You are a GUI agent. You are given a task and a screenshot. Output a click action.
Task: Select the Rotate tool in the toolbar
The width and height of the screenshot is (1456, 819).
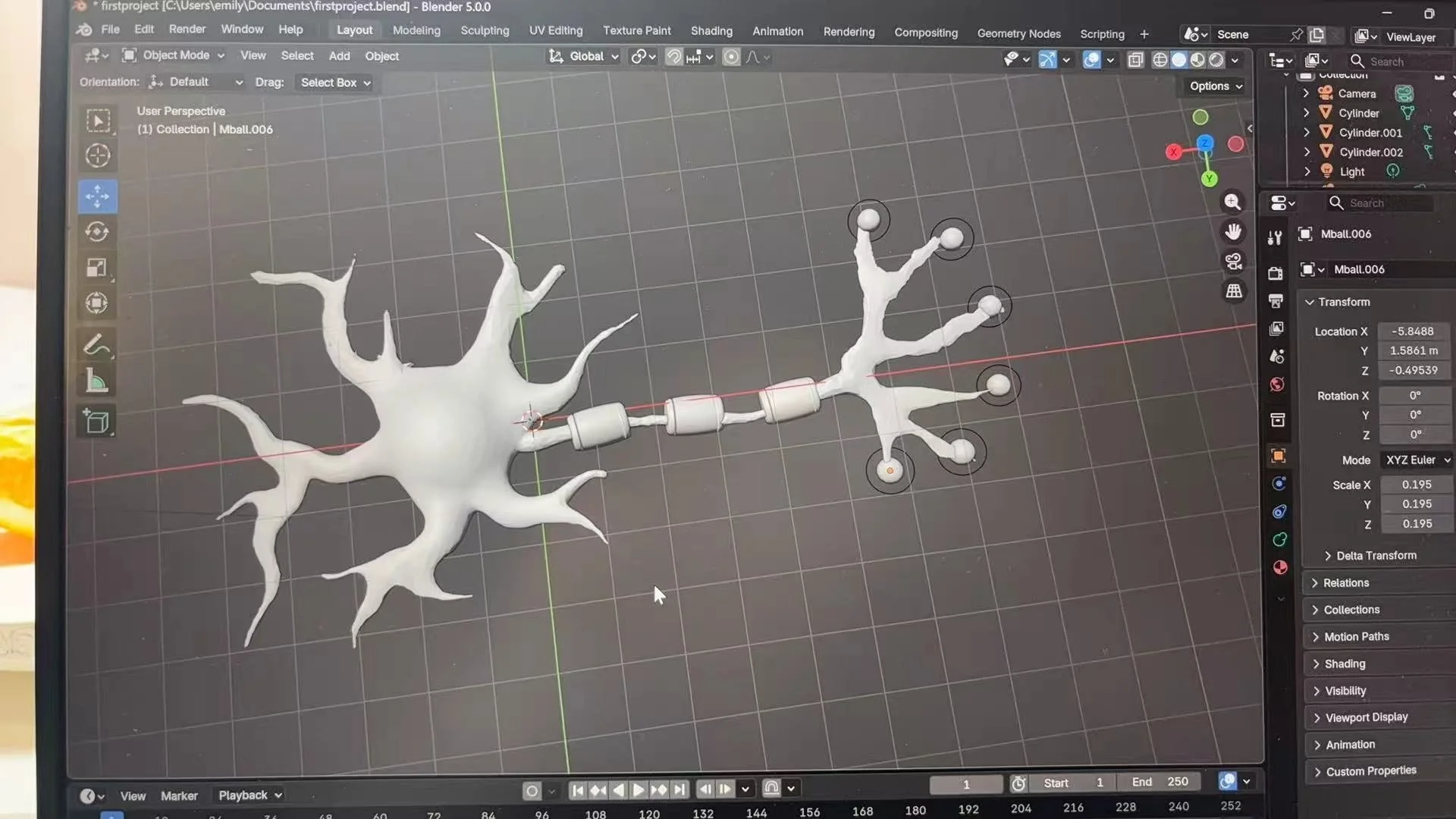[x=98, y=232]
